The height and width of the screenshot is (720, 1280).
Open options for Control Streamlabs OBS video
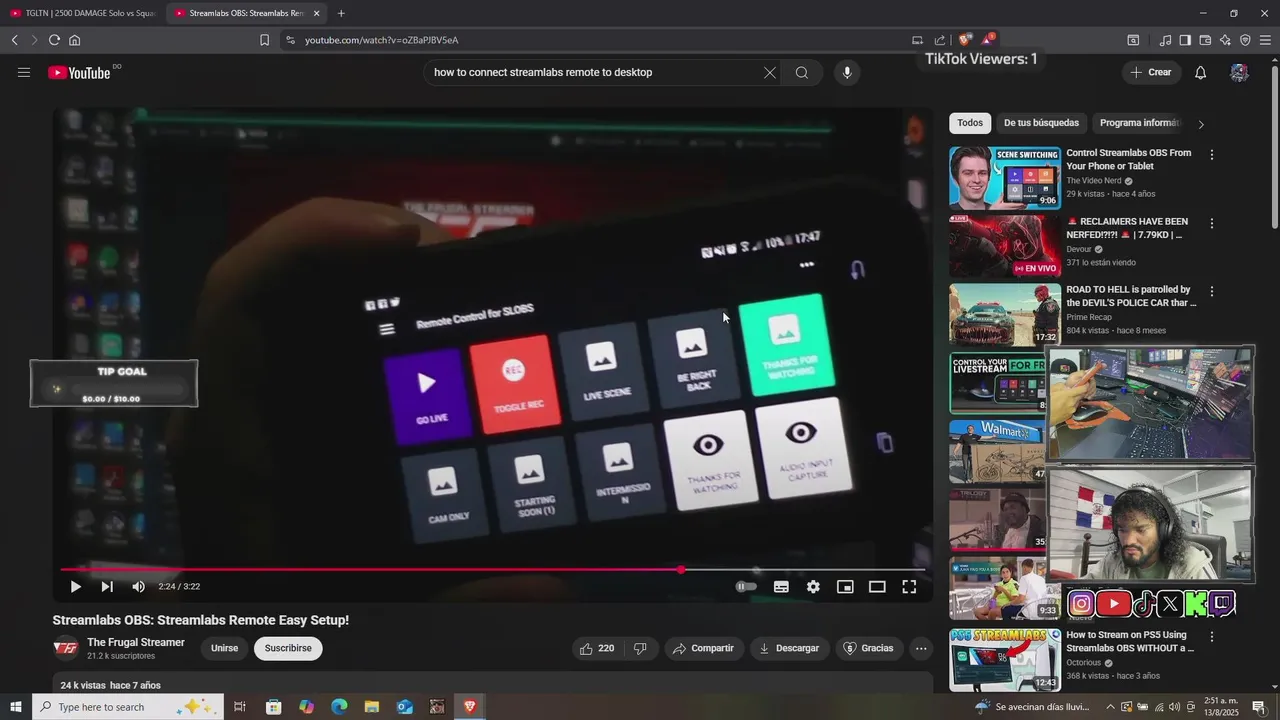point(1212,155)
